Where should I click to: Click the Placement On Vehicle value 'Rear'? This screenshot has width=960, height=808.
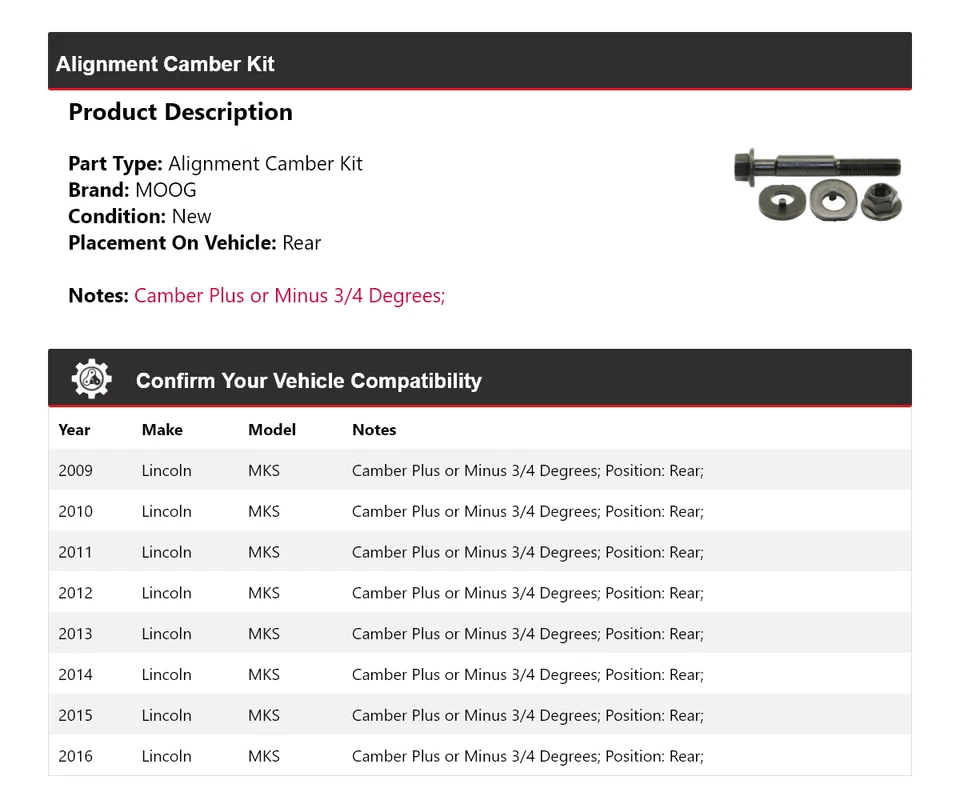tap(302, 242)
